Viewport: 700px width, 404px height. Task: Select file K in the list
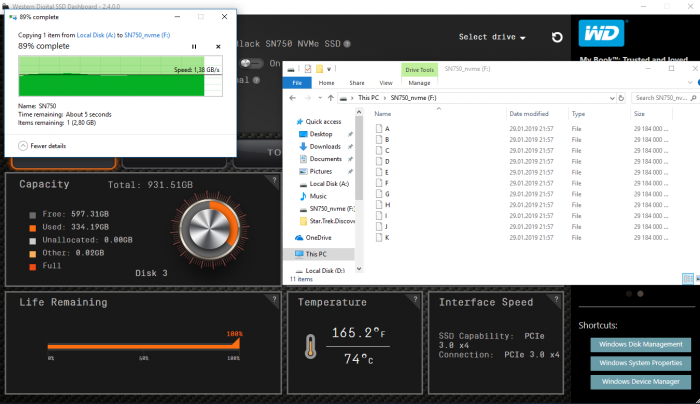click(x=387, y=238)
